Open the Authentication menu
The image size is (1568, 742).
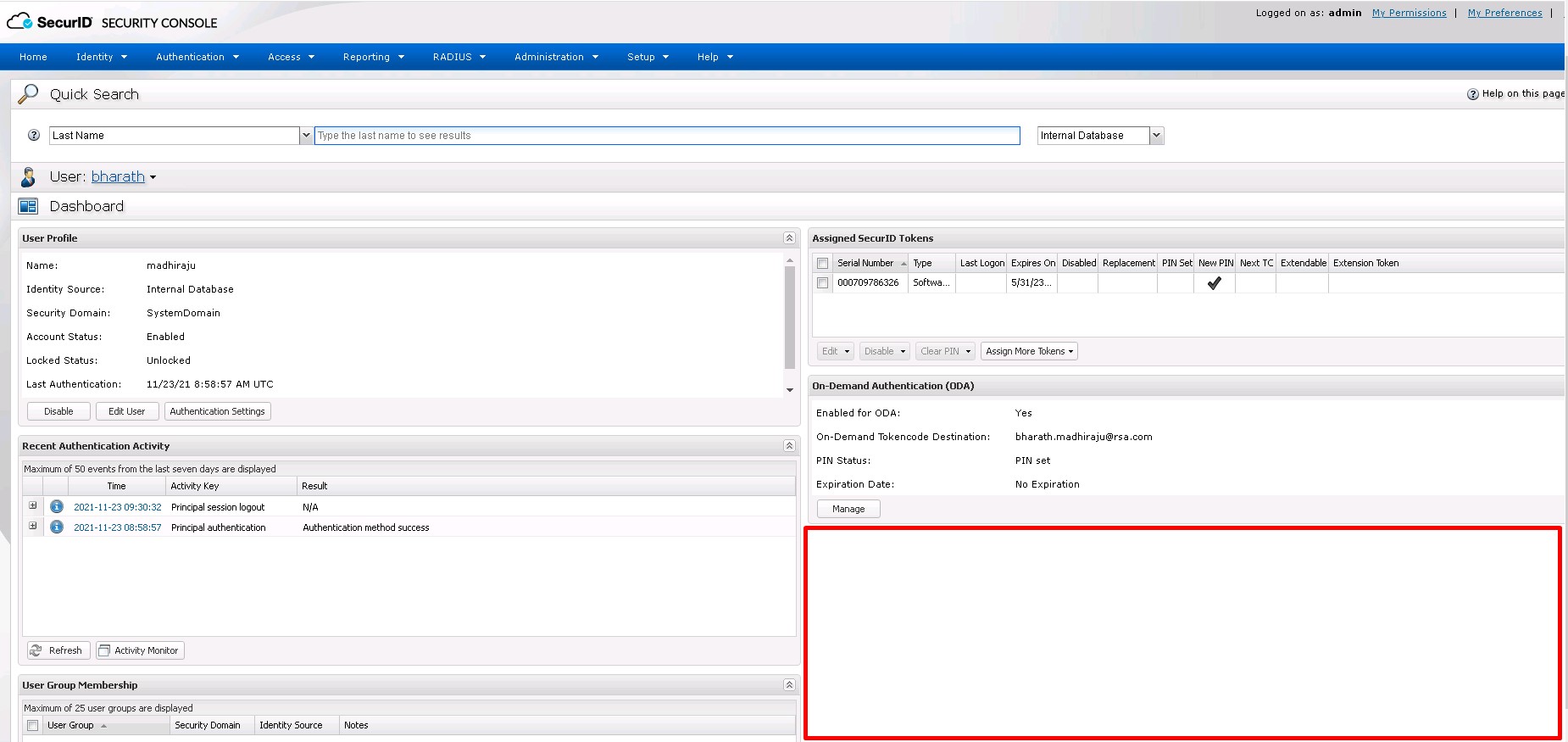197,57
